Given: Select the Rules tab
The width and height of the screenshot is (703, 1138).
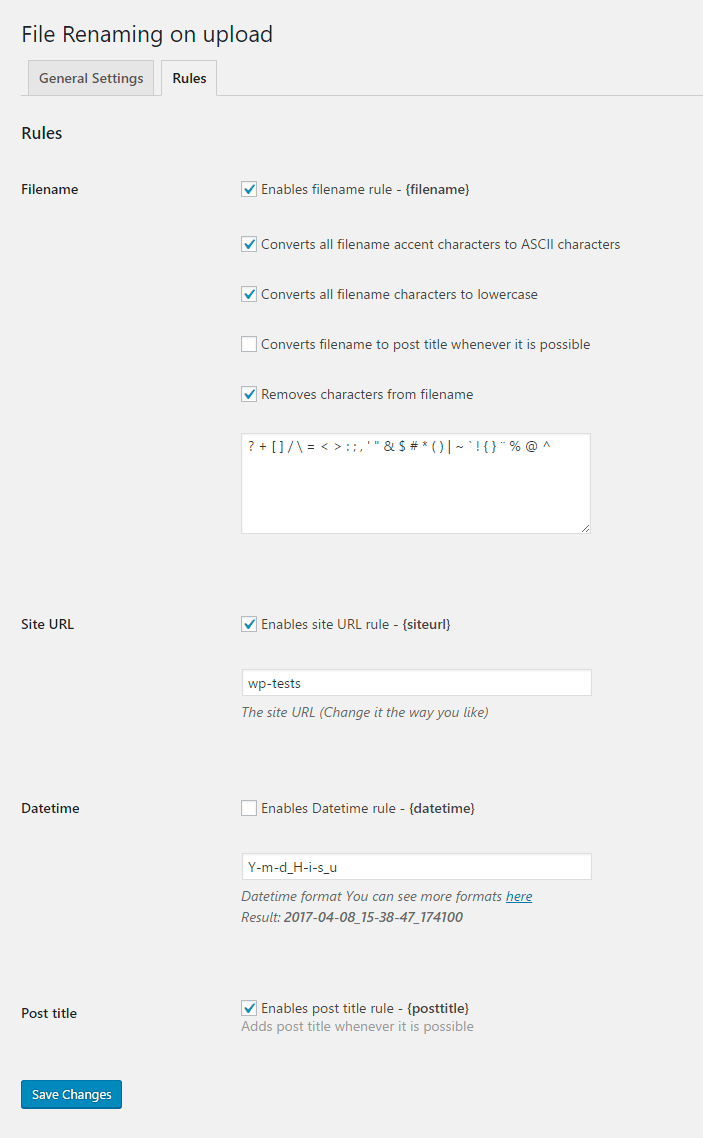Looking at the screenshot, I should pyautogui.click(x=189, y=78).
